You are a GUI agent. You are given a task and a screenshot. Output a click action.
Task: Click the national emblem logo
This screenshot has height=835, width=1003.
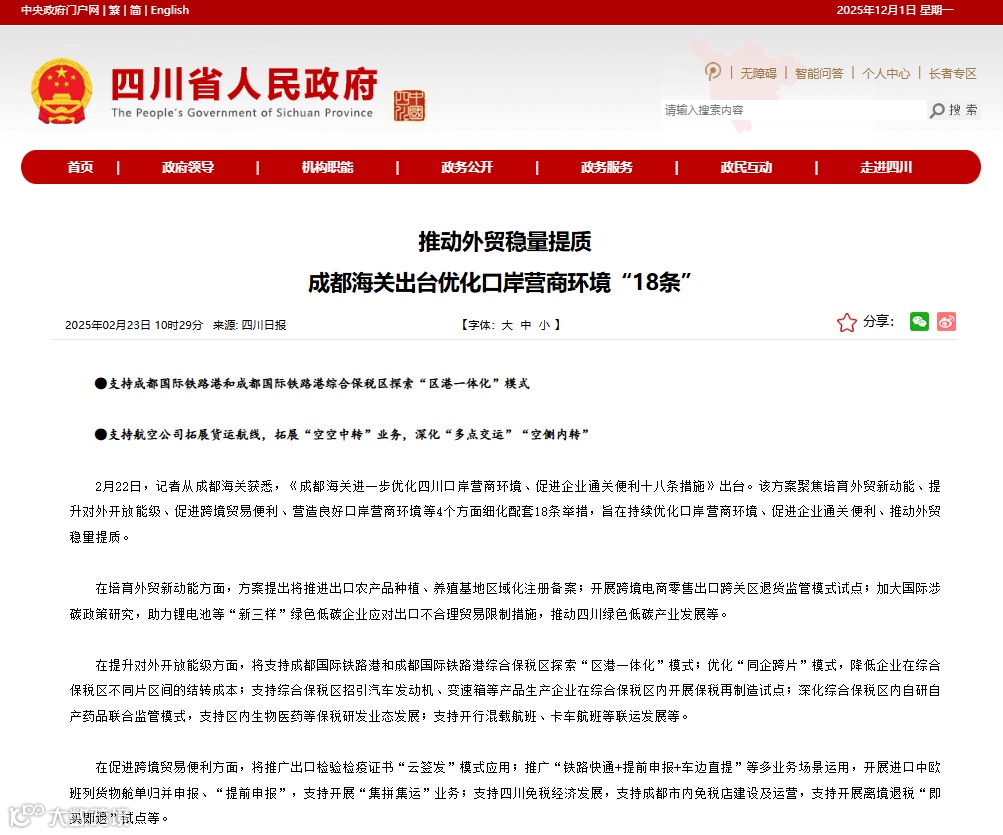[61, 91]
